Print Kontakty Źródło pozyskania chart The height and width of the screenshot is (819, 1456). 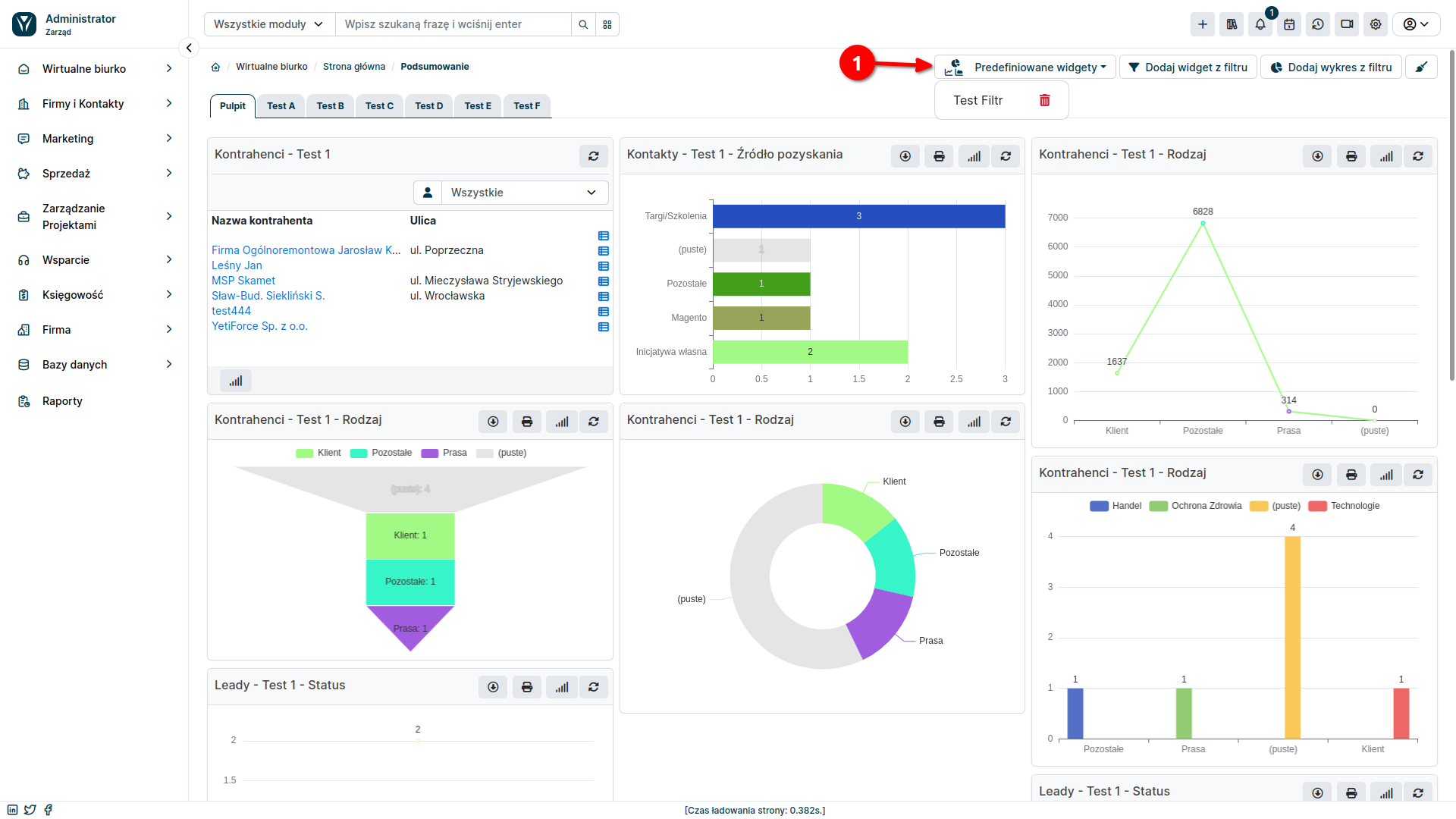(x=939, y=156)
